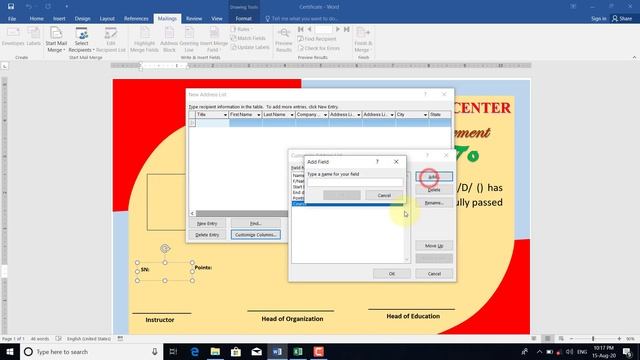Click Customize Columns button

(256, 235)
